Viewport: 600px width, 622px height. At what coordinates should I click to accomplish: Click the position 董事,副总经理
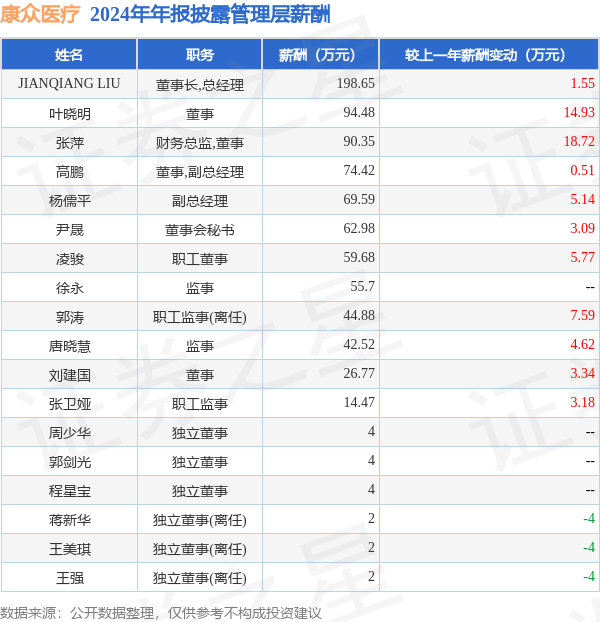click(x=199, y=172)
